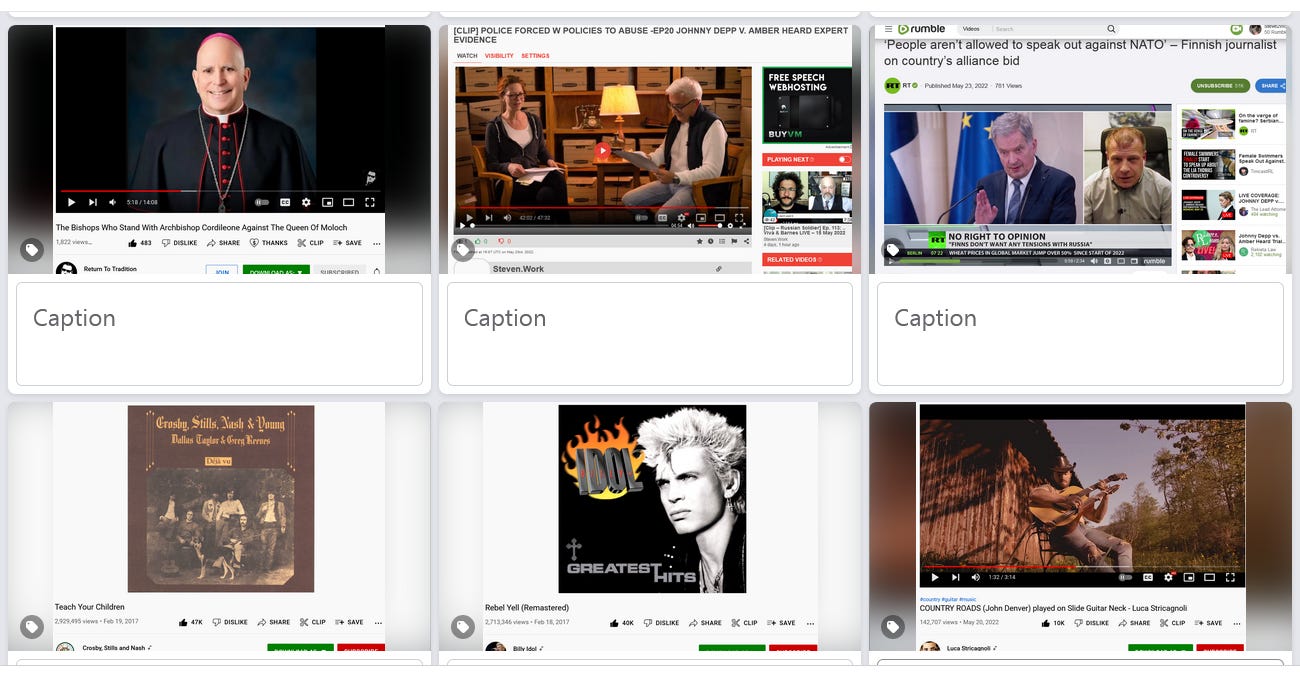Viewport: 1300px width, 677px height.
Task: Toggle CC in the Depp clip player
Action: (661, 217)
